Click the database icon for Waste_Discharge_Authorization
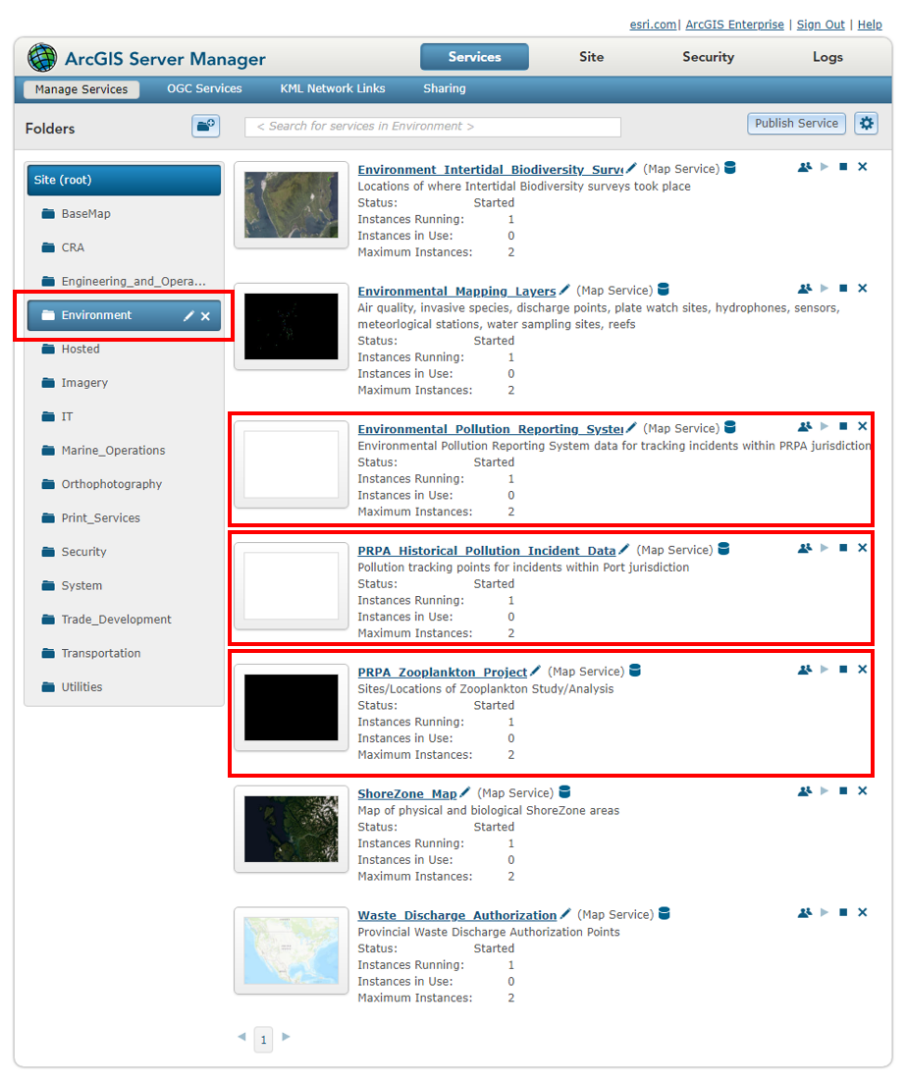This screenshot has height=1080, width=904. (x=664, y=913)
